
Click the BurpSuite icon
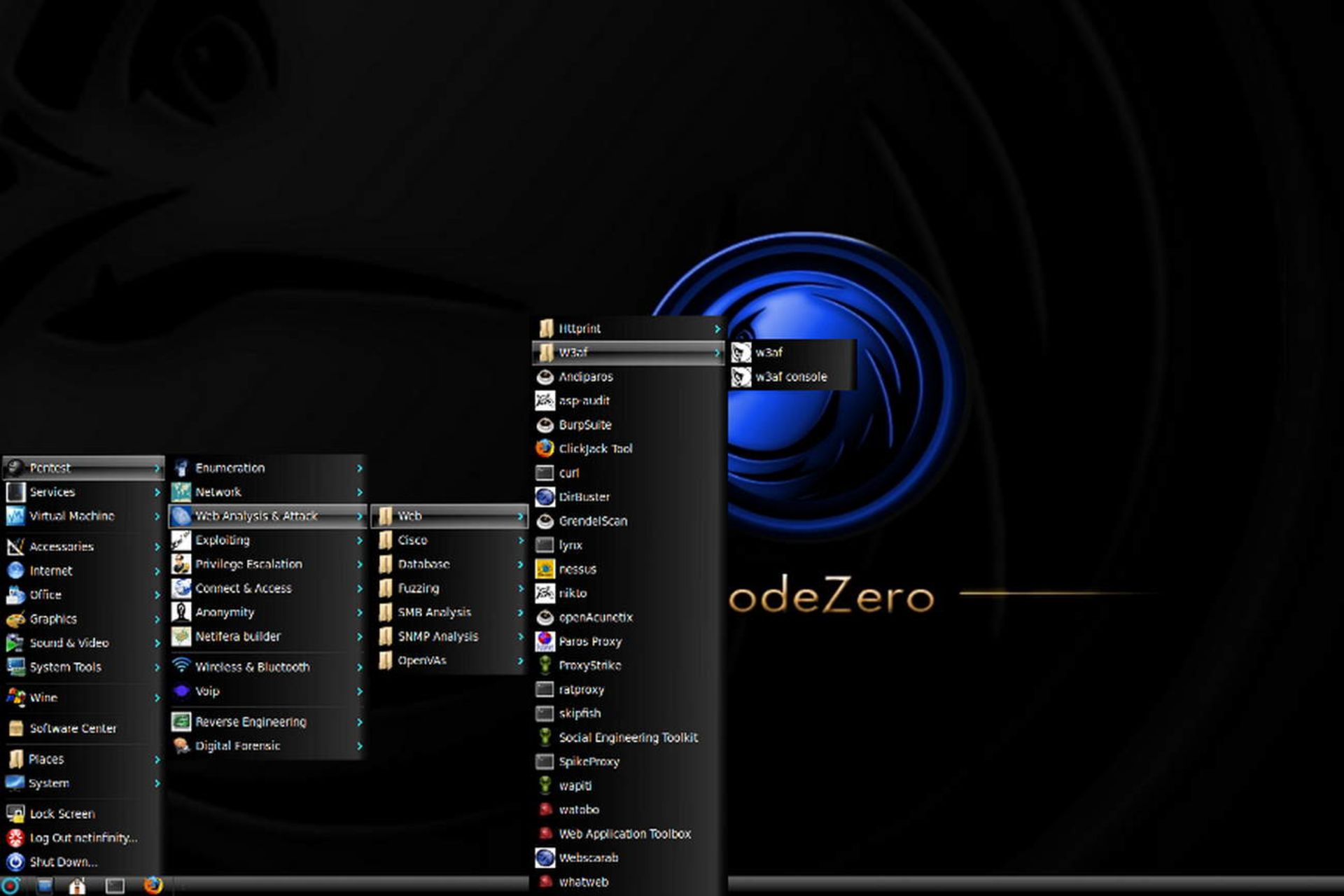[545, 425]
